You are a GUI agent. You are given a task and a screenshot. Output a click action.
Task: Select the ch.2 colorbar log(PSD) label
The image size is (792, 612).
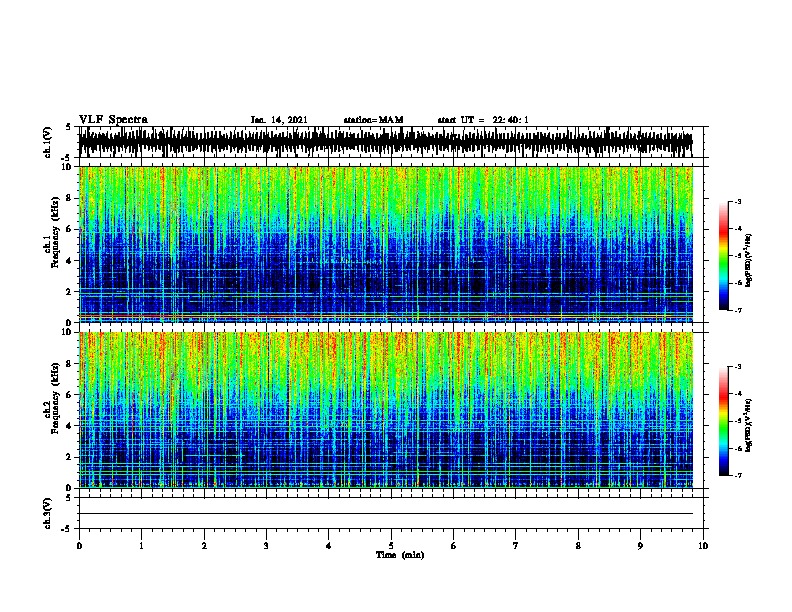tap(749, 425)
